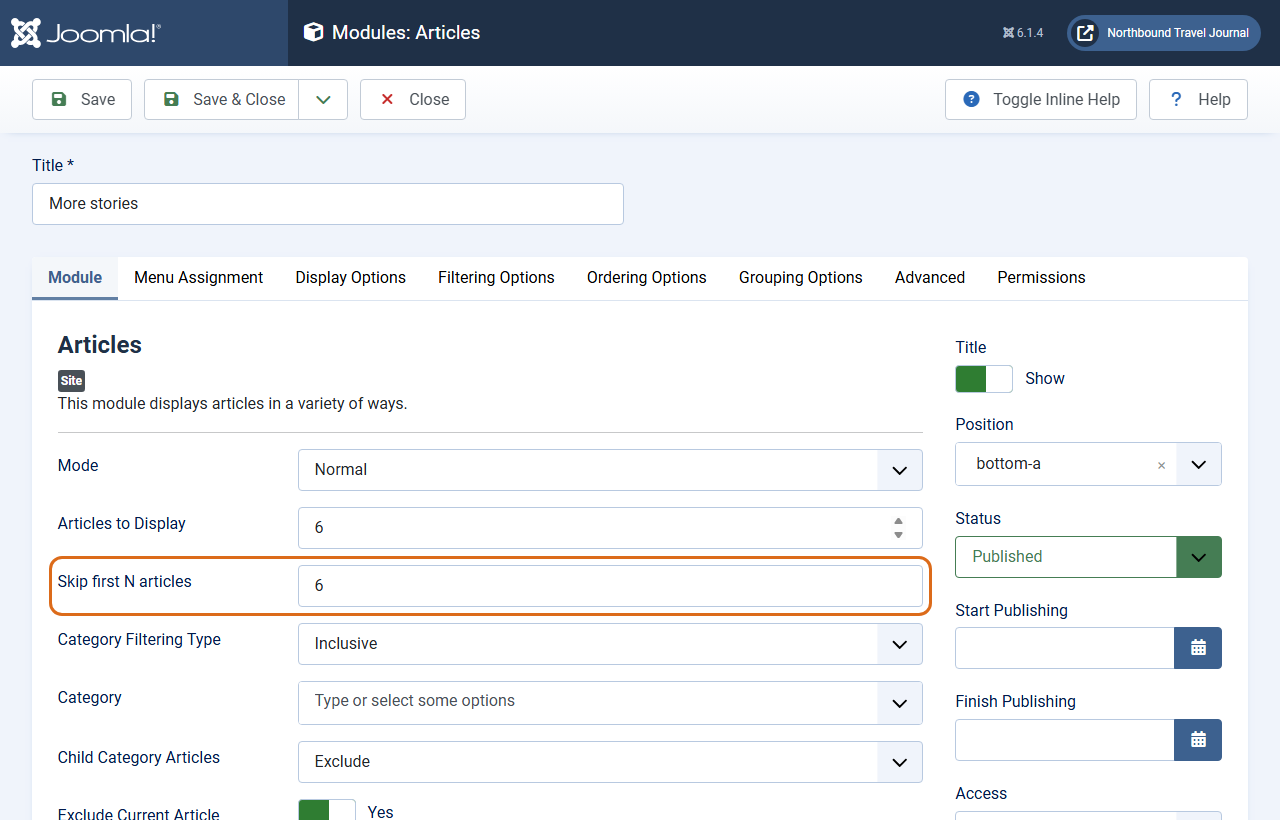
Task: Open the Start Publishing calendar picker
Action: (x=1198, y=648)
